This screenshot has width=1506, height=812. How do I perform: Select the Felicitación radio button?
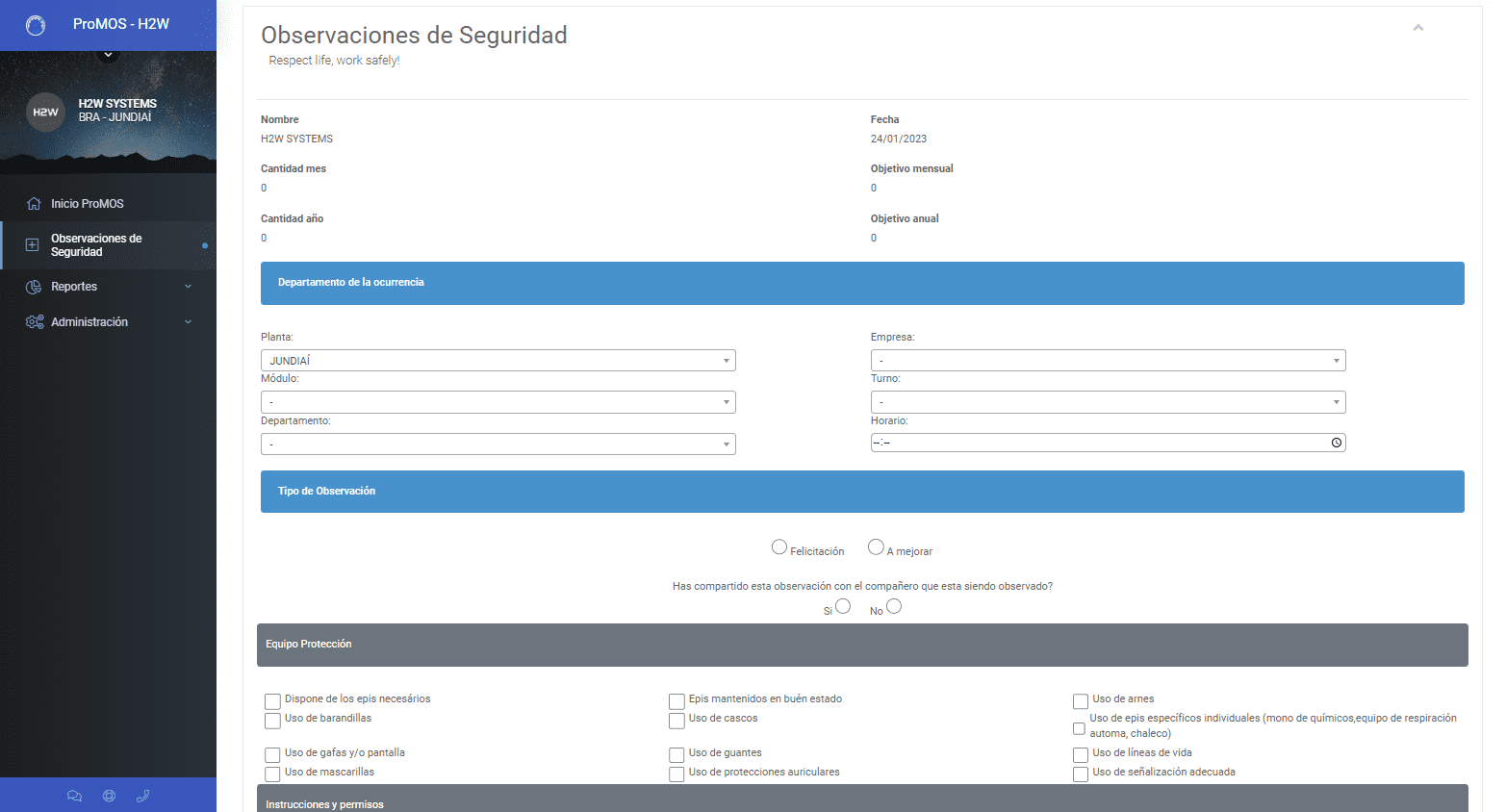pyautogui.click(x=779, y=547)
